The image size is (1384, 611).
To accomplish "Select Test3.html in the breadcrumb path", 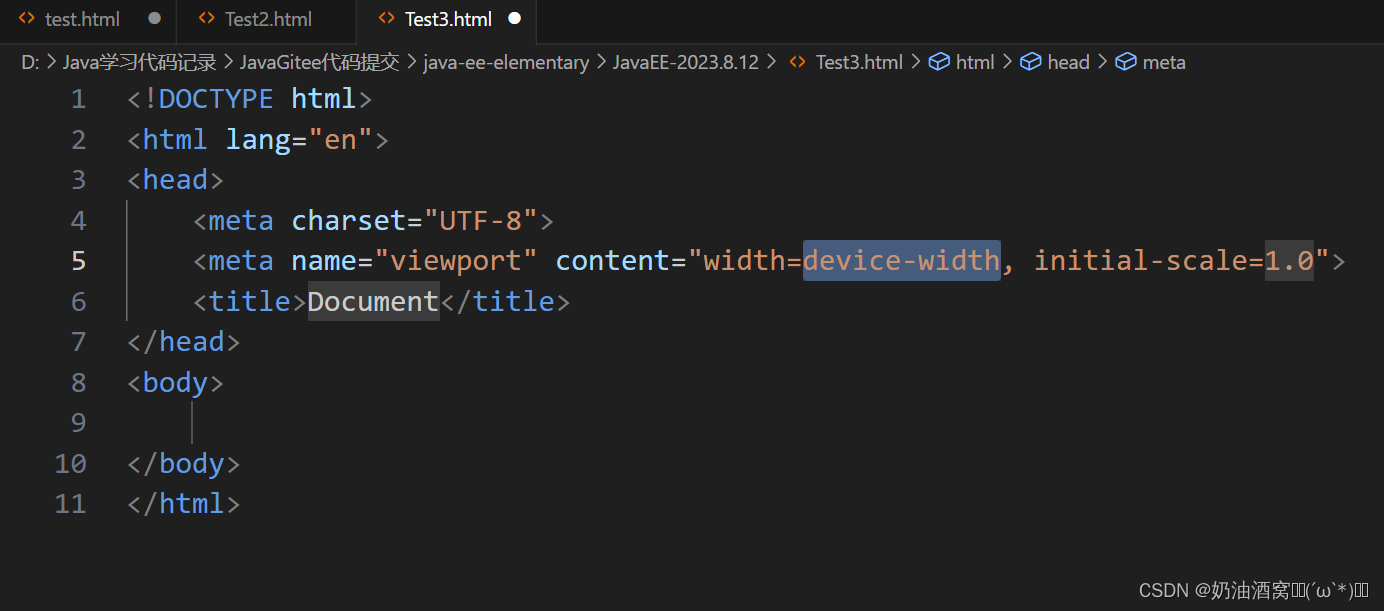I will click(x=858, y=61).
